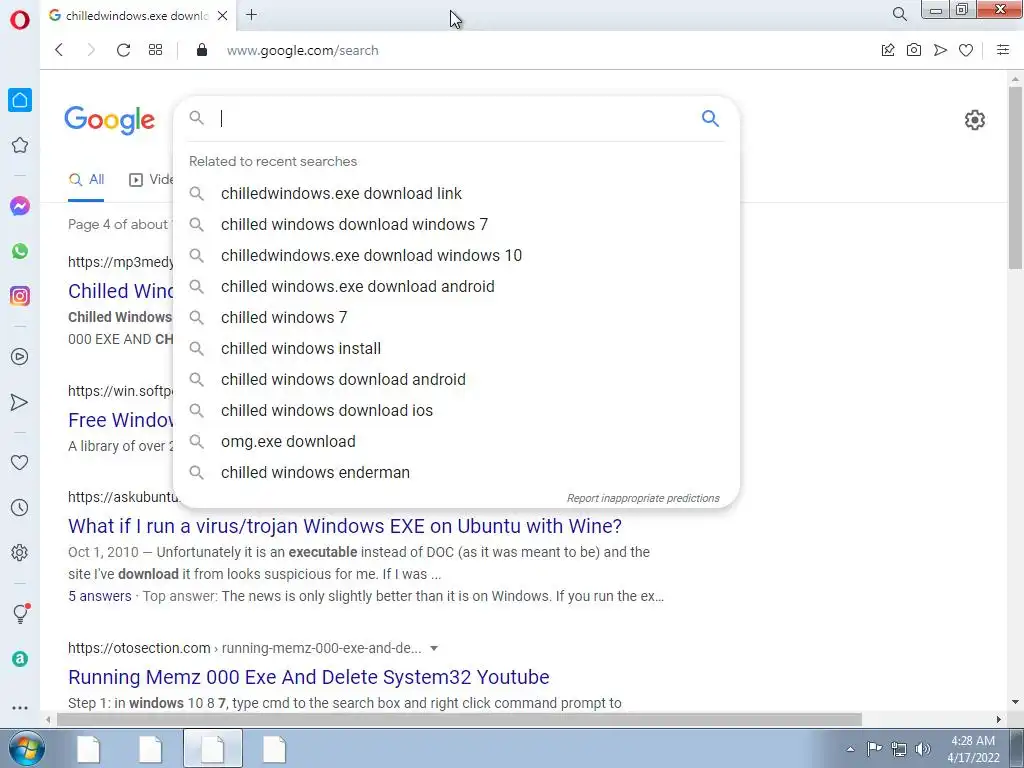Open the Windows Start menu
This screenshot has width=1024, height=768.
(27, 749)
